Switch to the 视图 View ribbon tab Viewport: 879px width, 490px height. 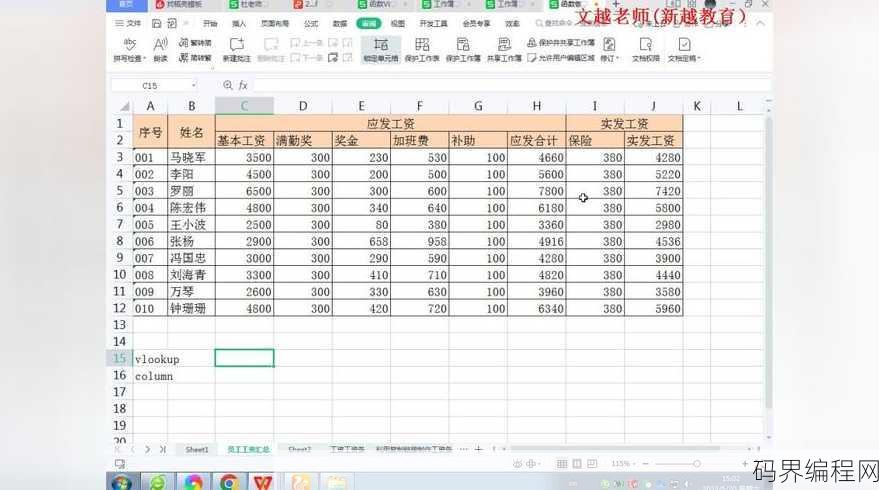pyautogui.click(x=397, y=24)
